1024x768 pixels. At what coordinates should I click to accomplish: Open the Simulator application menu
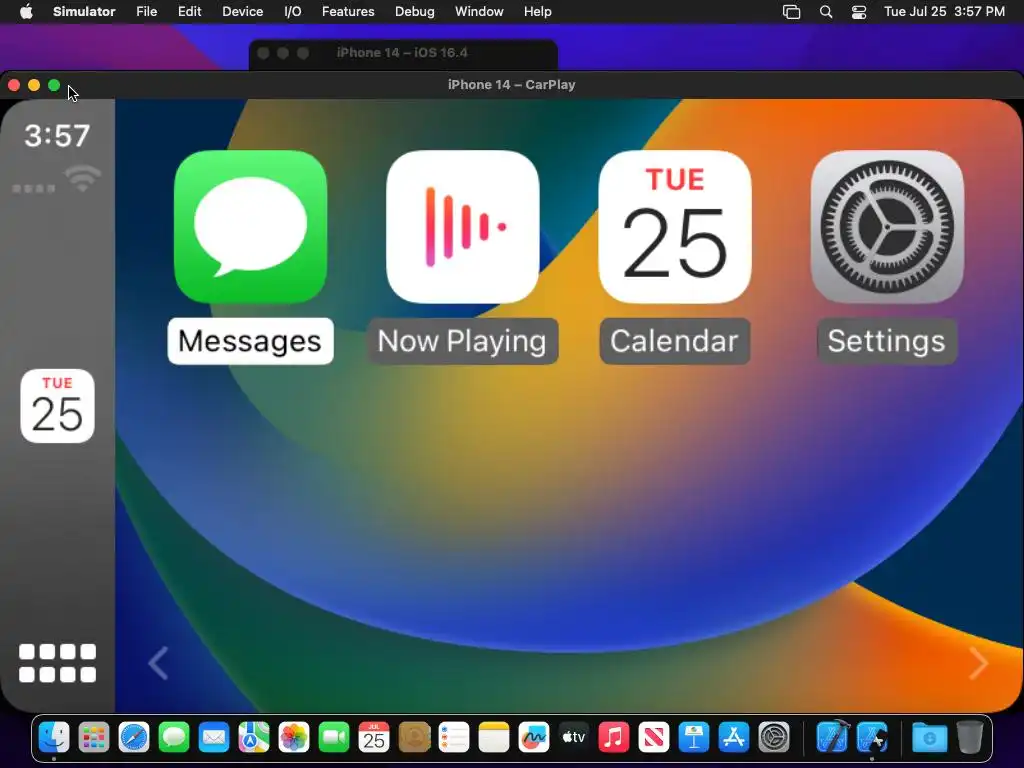(84, 12)
